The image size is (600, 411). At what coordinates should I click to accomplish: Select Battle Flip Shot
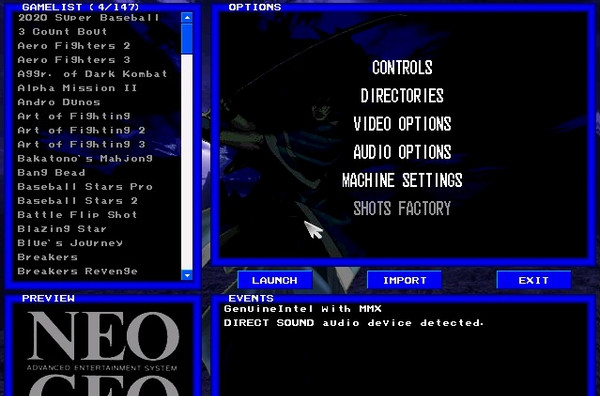(78, 215)
